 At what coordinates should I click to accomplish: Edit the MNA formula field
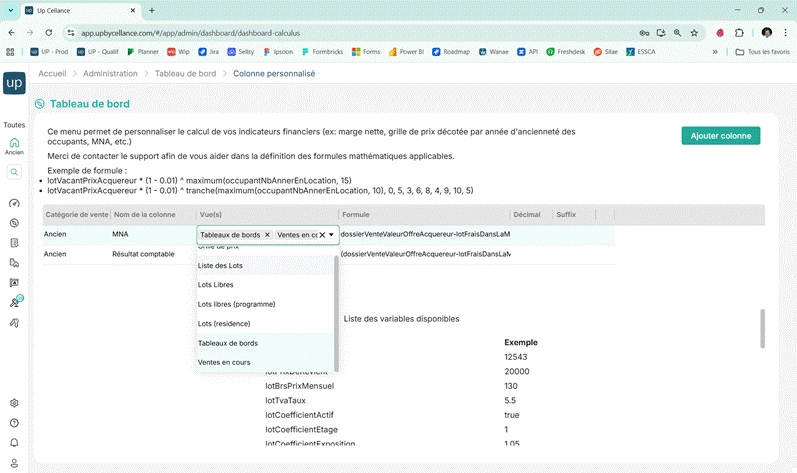tap(425, 234)
